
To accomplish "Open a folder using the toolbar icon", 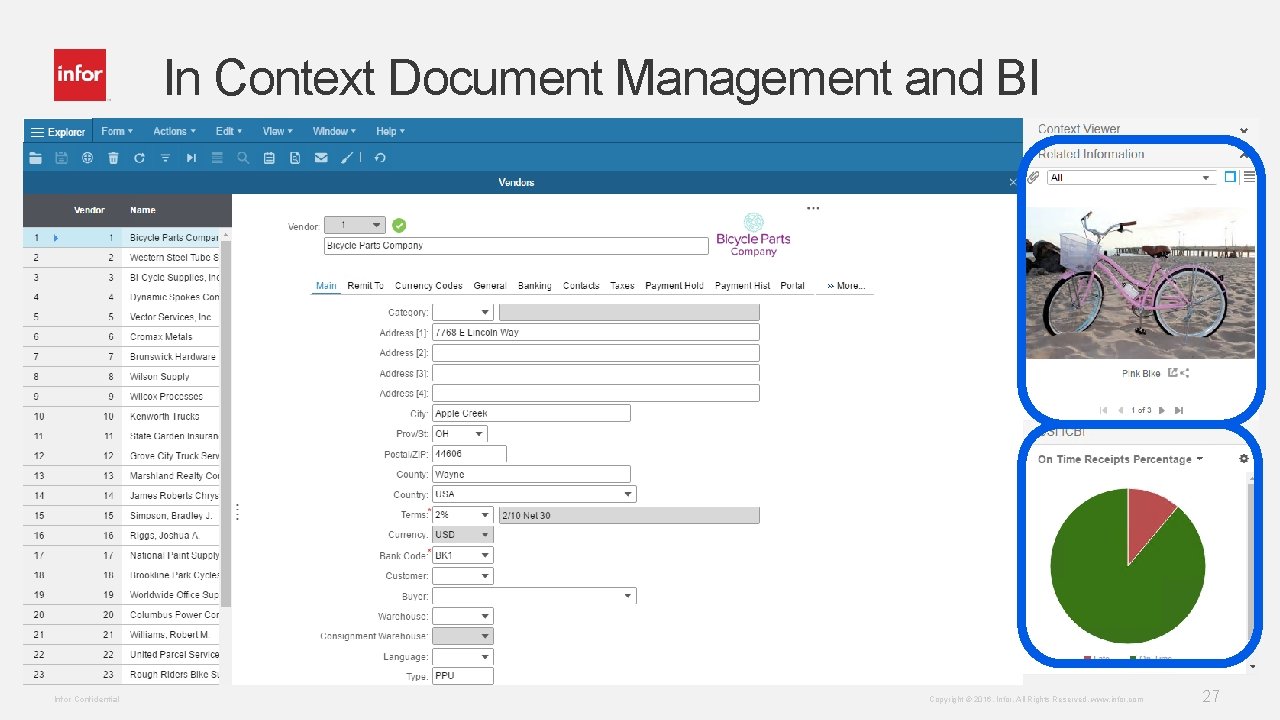I will coord(34,157).
